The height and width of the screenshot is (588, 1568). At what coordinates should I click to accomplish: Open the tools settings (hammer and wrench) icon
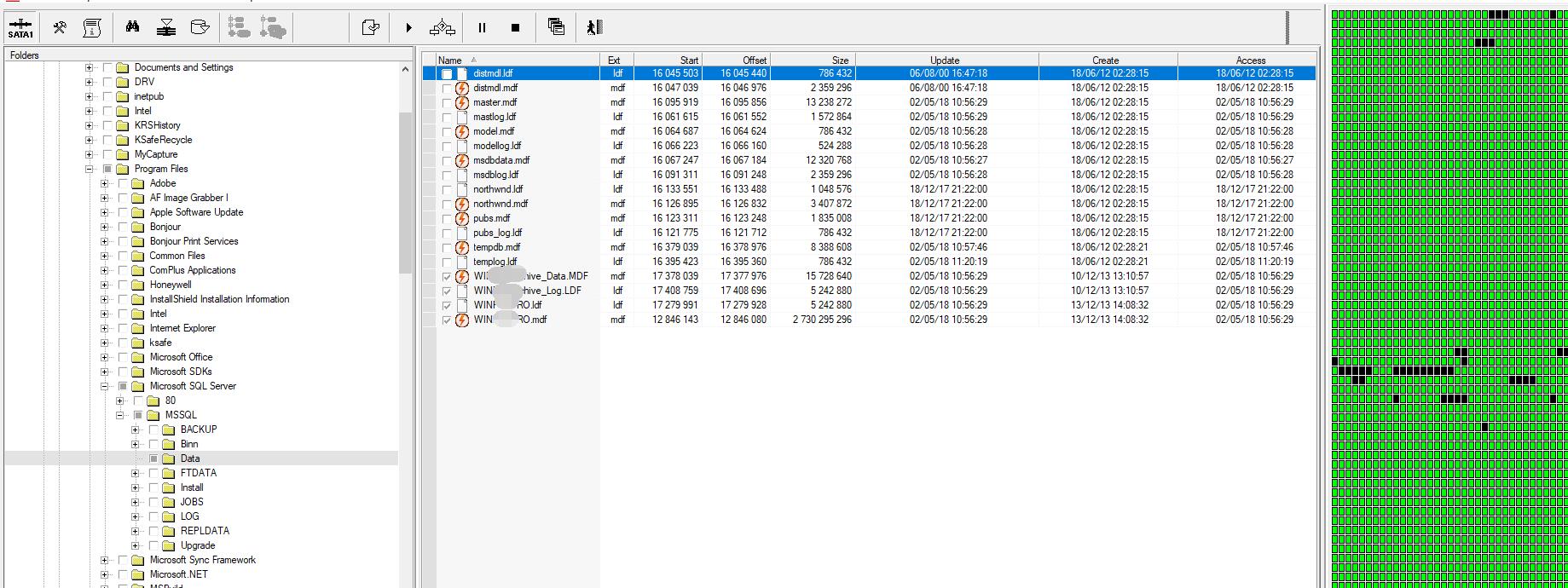pyautogui.click(x=60, y=28)
